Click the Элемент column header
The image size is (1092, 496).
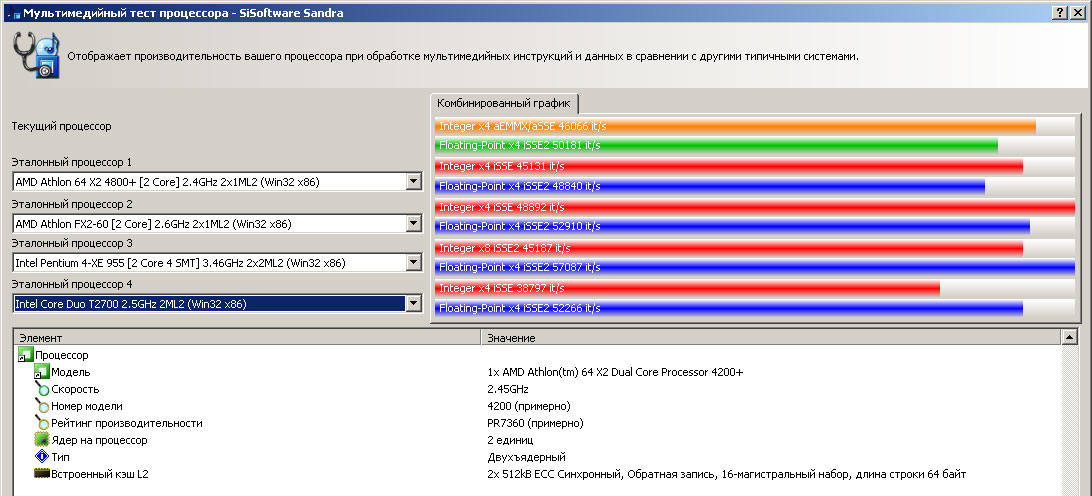click(247, 338)
